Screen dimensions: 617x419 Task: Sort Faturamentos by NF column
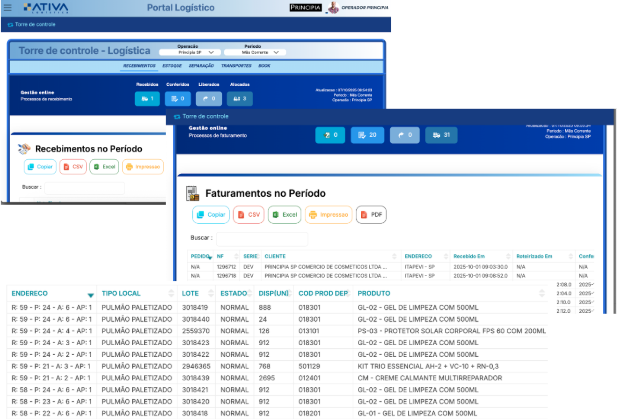(227, 256)
